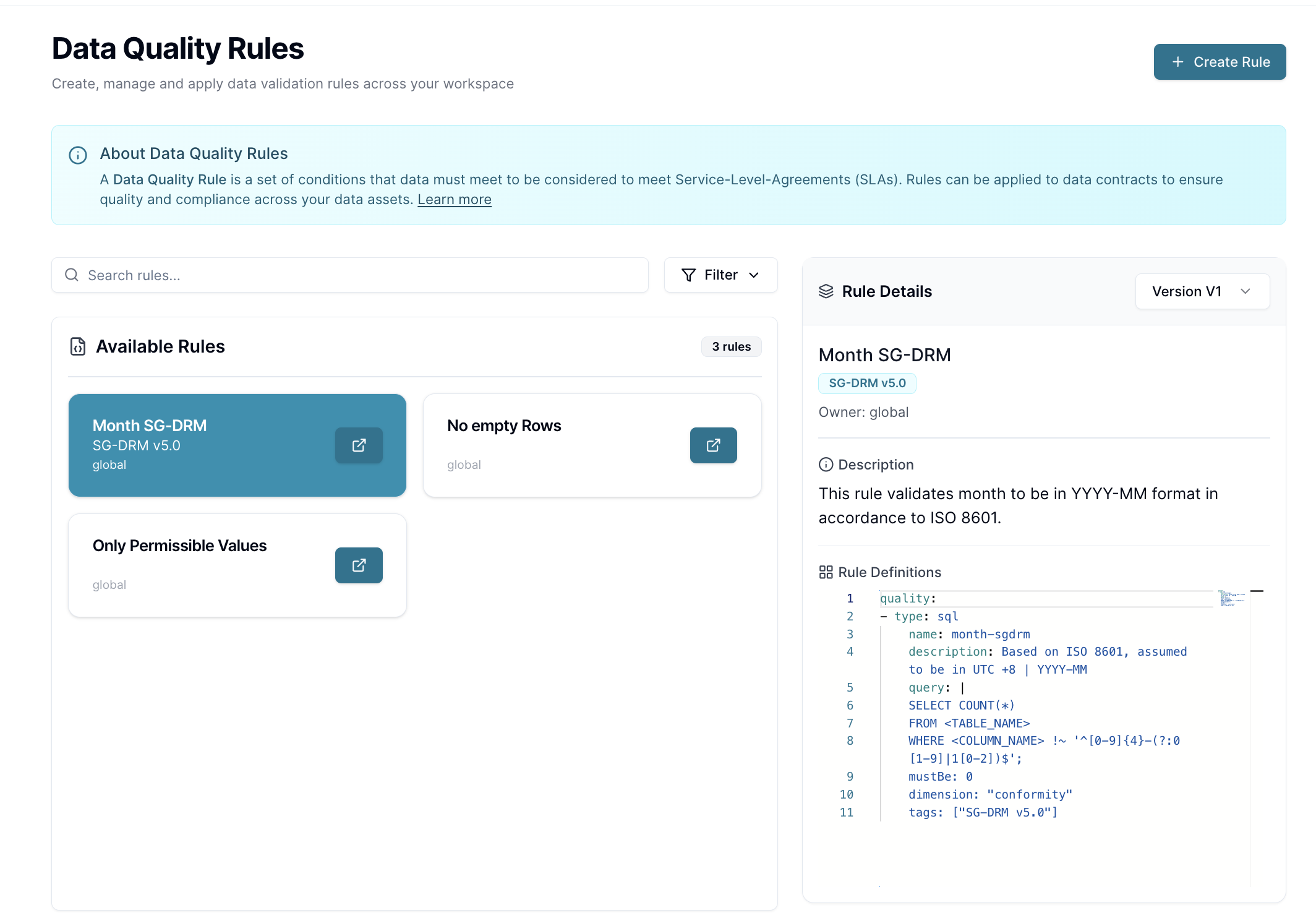Click the Create Rule button
This screenshot has height=913, width=1316.
click(1220, 62)
